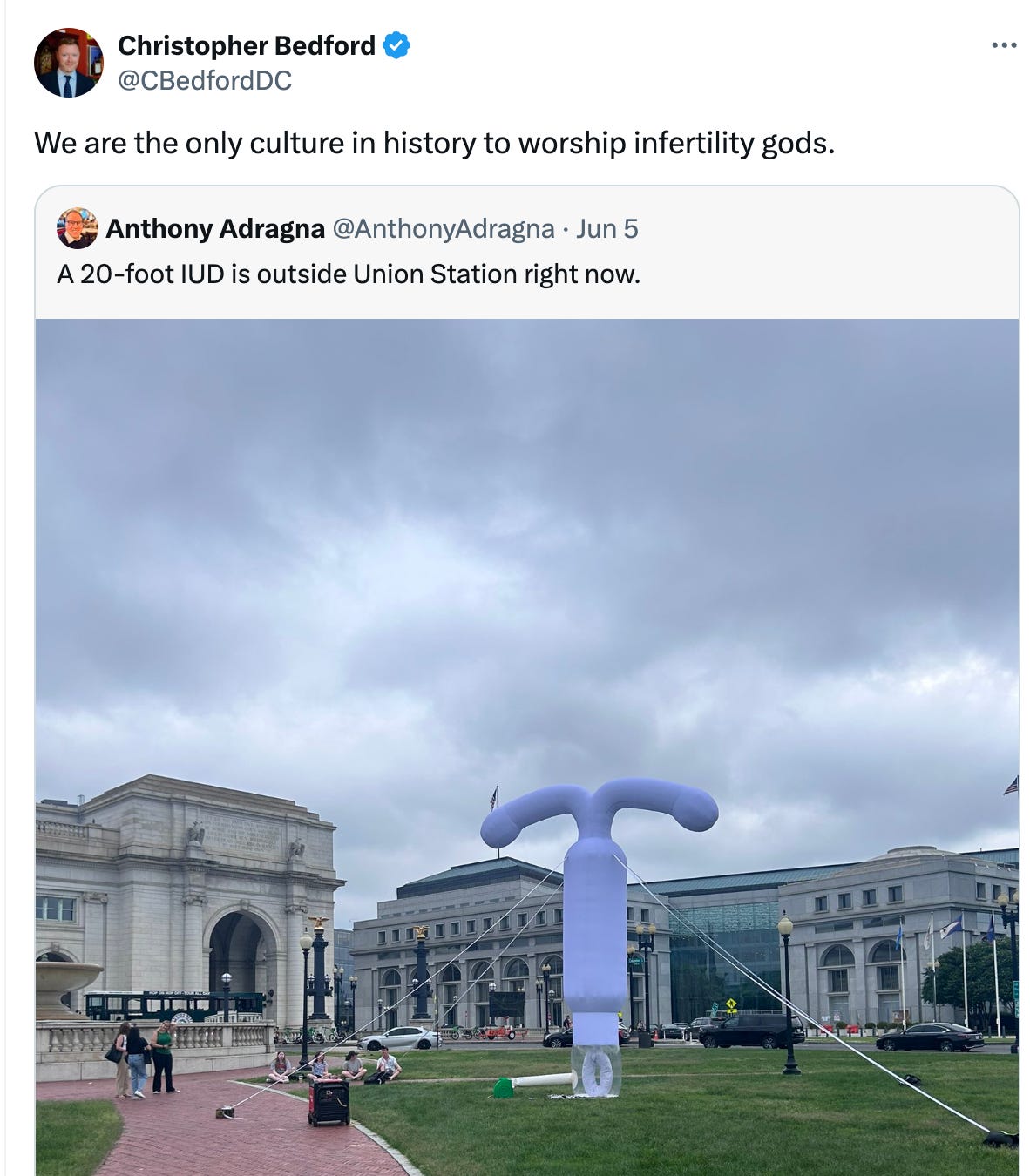Click the red generator on the path
The image size is (1030, 1176).
(x=329, y=1102)
